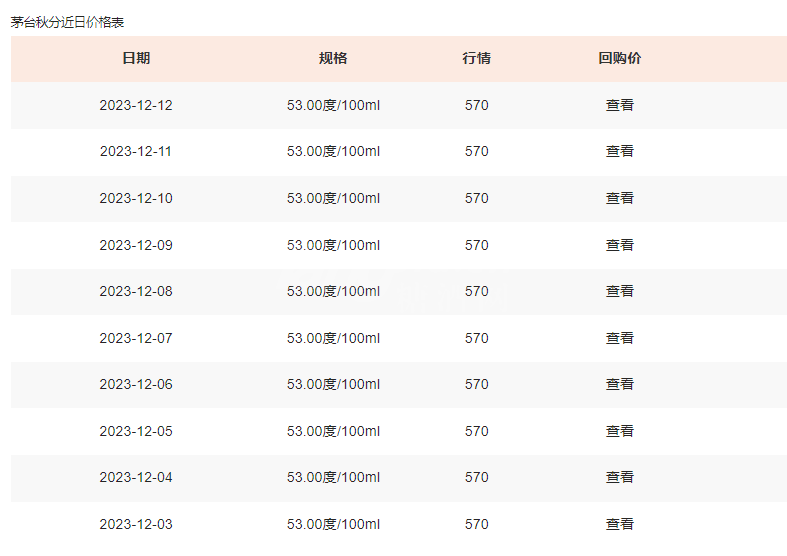Click the 日期 column header

(x=136, y=58)
